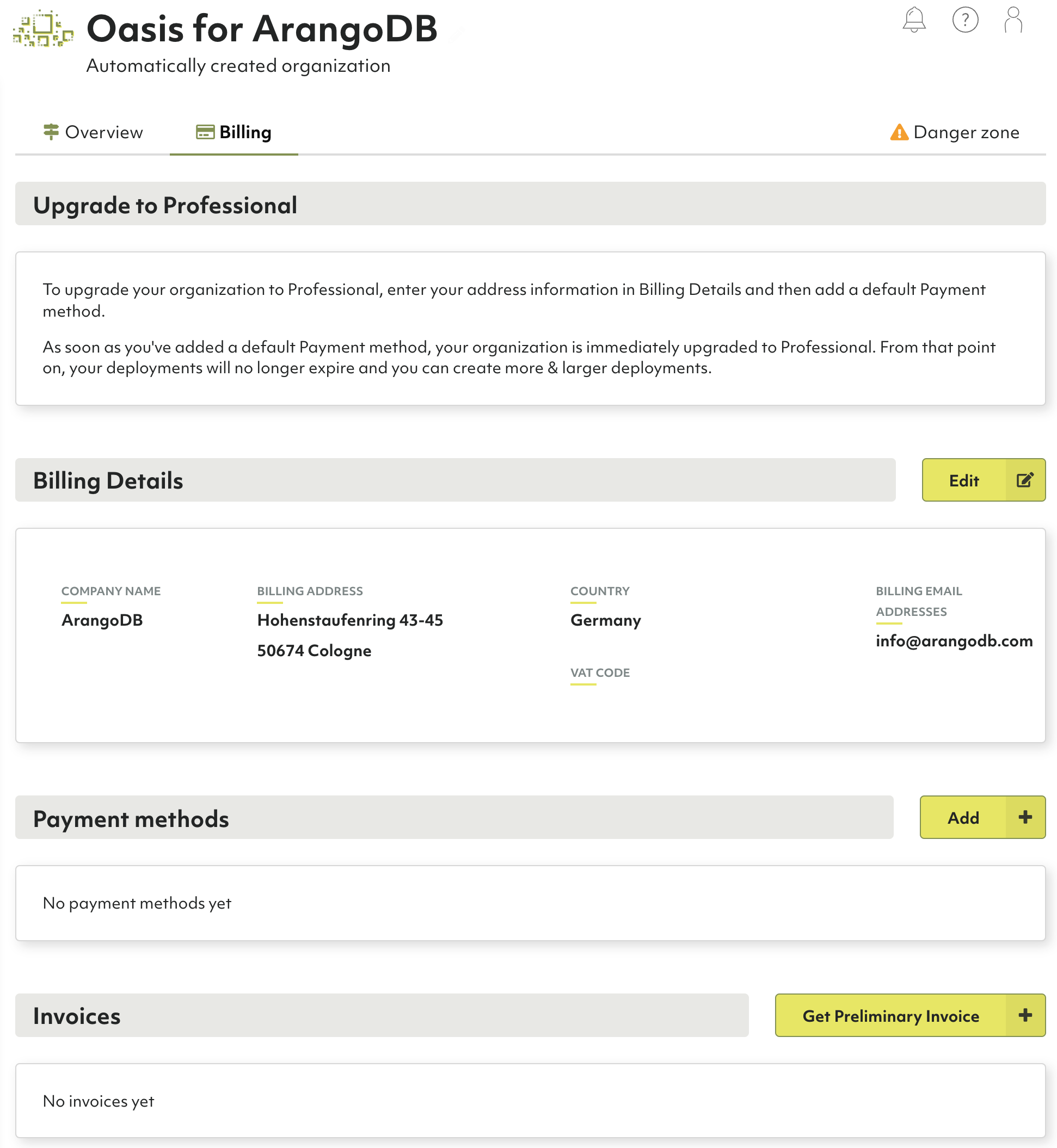The image size is (1057, 1148).
Task: Open the notifications bell
Action: coord(913,20)
